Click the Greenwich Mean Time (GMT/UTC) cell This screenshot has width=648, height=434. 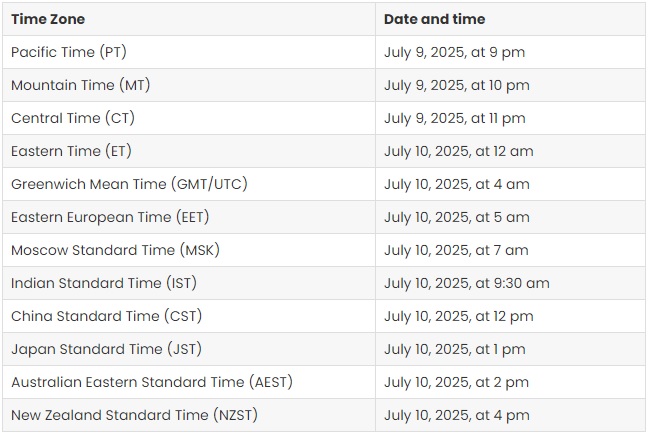click(189, 184)
